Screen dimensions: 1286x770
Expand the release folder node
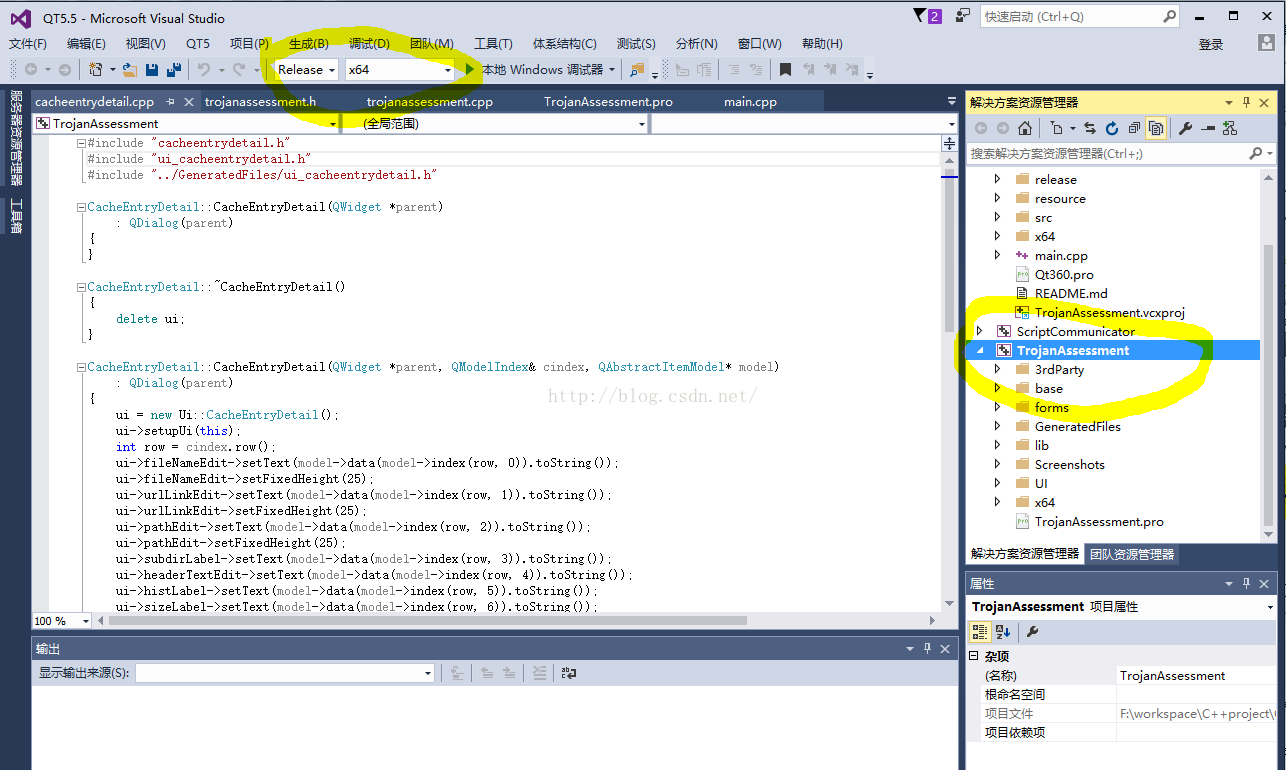pos(997,179)
